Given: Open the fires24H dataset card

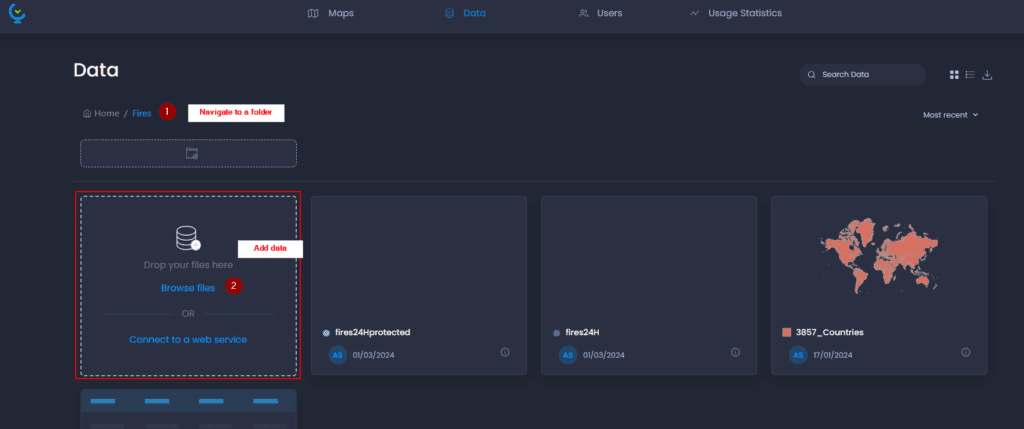Looking at the screenshot, I should pyautogui.click(x=648, y=285).
